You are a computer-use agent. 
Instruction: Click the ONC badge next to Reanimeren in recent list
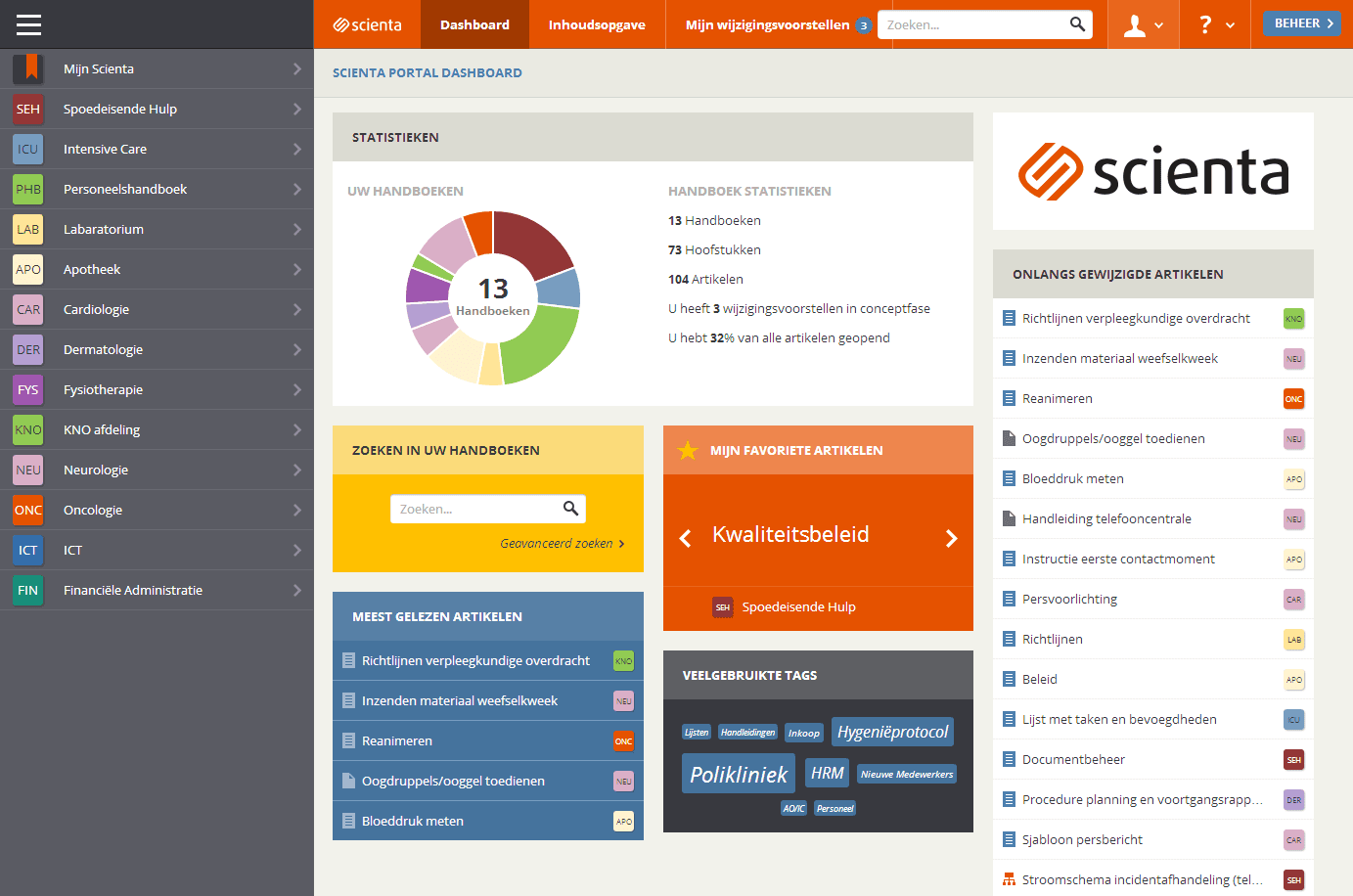(x=1293, y=399)
